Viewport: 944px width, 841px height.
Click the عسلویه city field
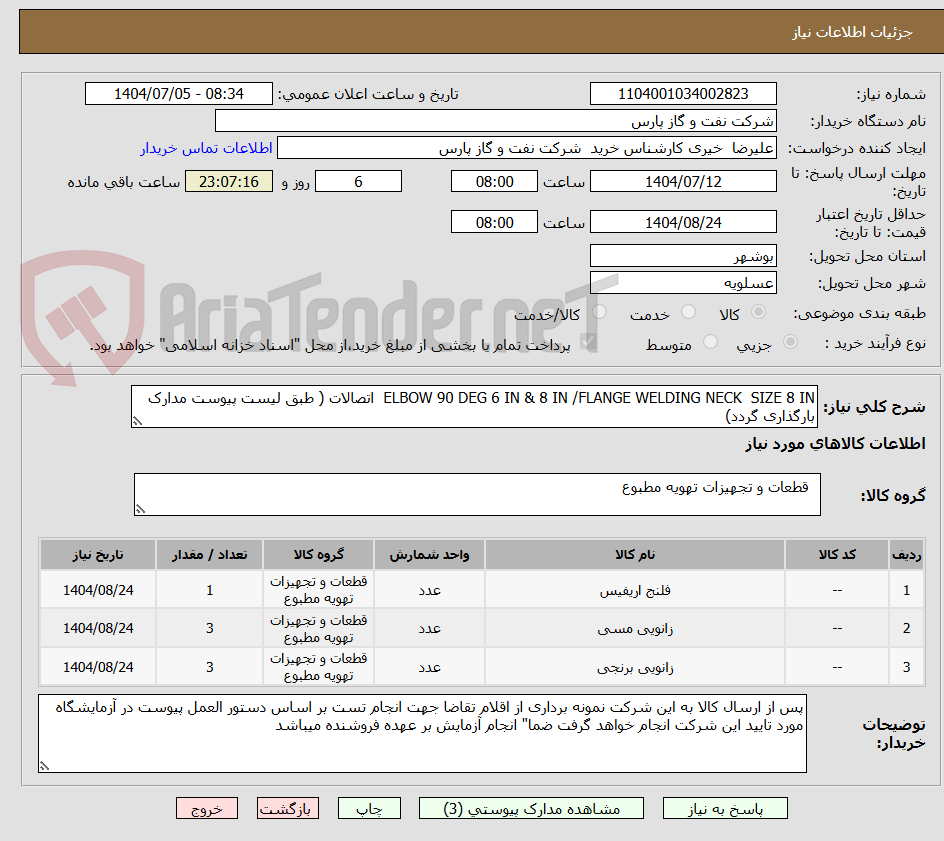[683, 283]
